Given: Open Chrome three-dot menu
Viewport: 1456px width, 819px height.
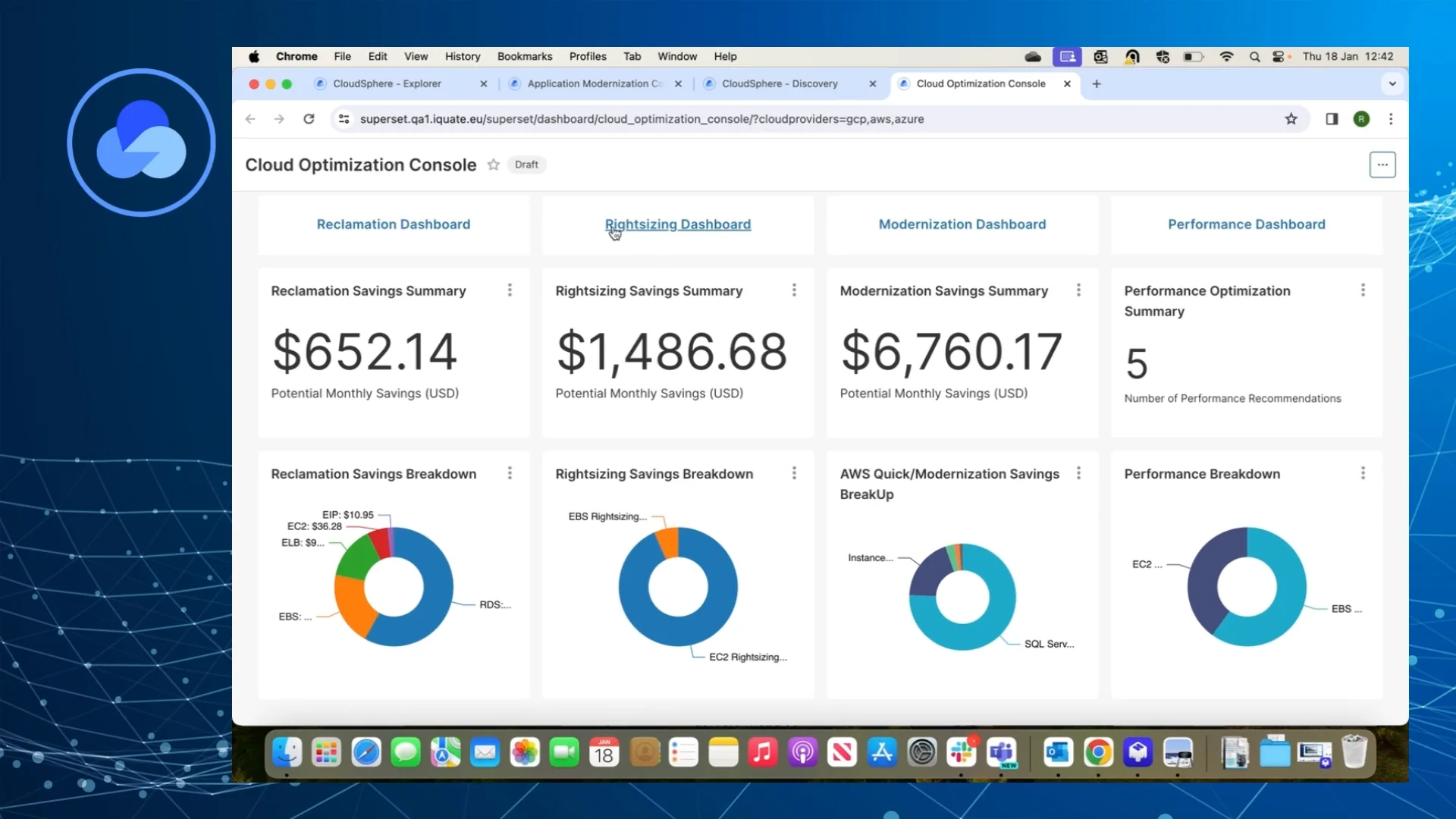Looking at the screenshot, I should [1391, 119].
